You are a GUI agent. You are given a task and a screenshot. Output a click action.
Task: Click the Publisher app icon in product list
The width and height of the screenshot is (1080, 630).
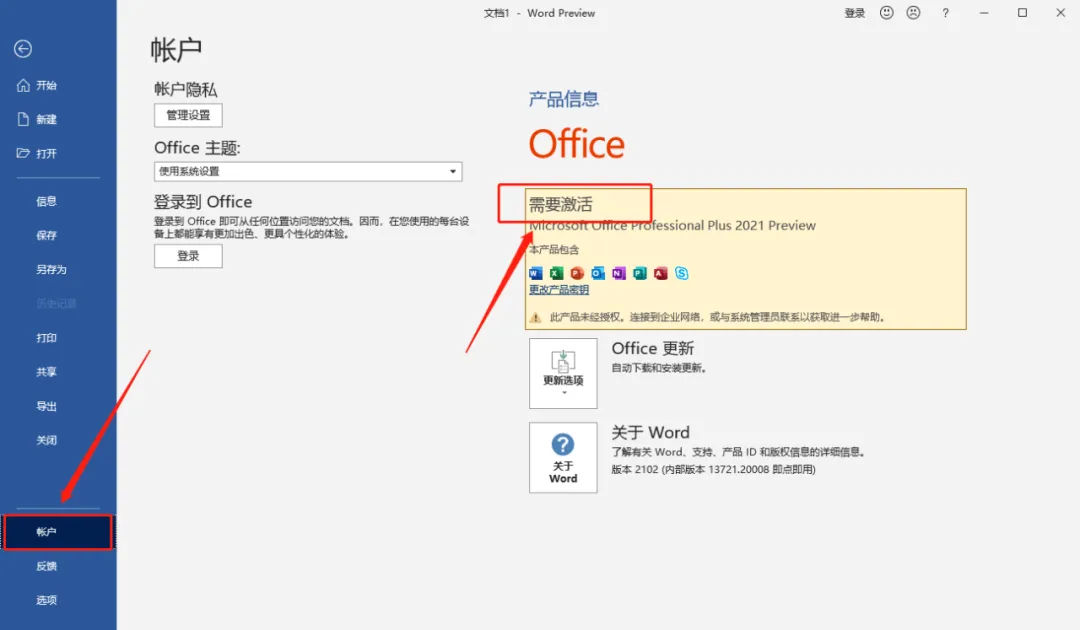640,273
